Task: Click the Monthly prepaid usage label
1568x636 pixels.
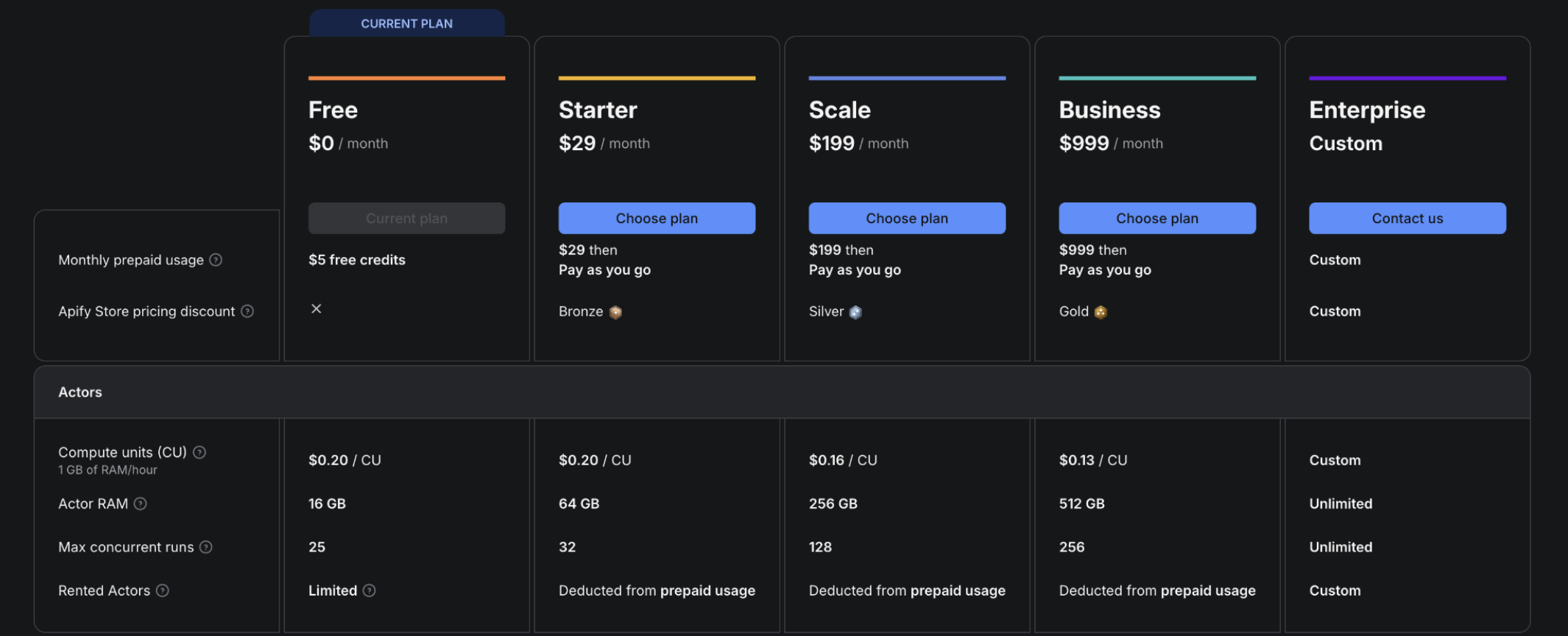Action: pyautogui.click(x=131, y=260)
